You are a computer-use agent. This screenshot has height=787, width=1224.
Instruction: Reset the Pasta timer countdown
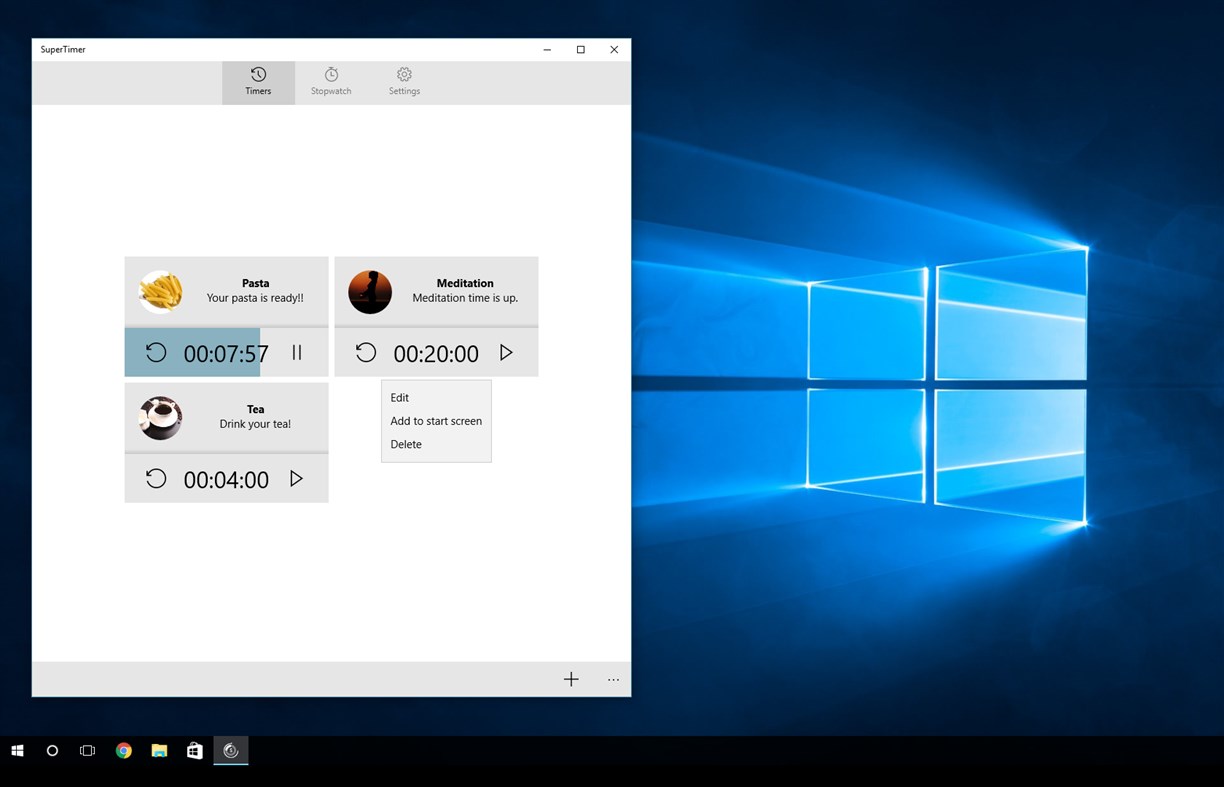(x=156, y=352)
